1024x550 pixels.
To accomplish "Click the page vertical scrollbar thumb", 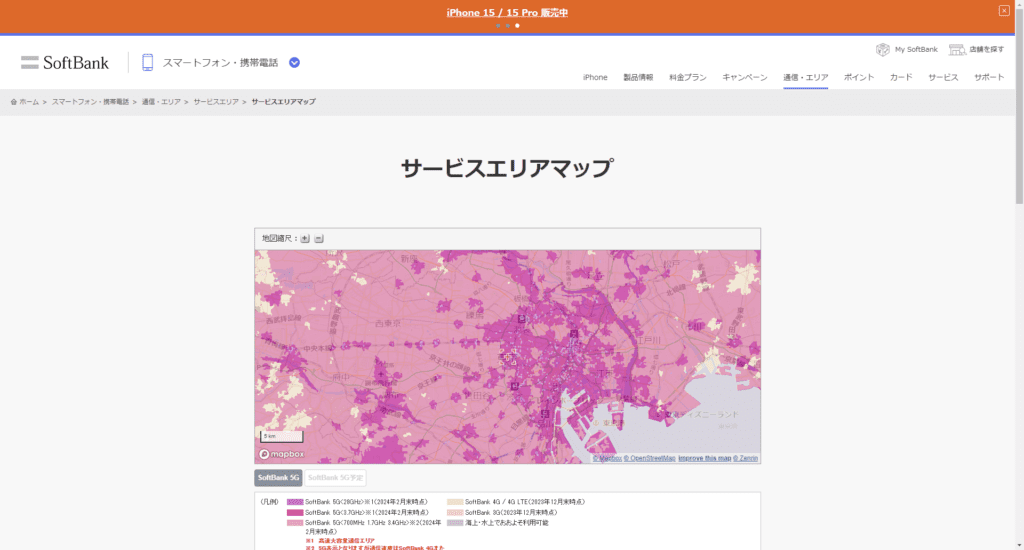I will (1019, 105).
